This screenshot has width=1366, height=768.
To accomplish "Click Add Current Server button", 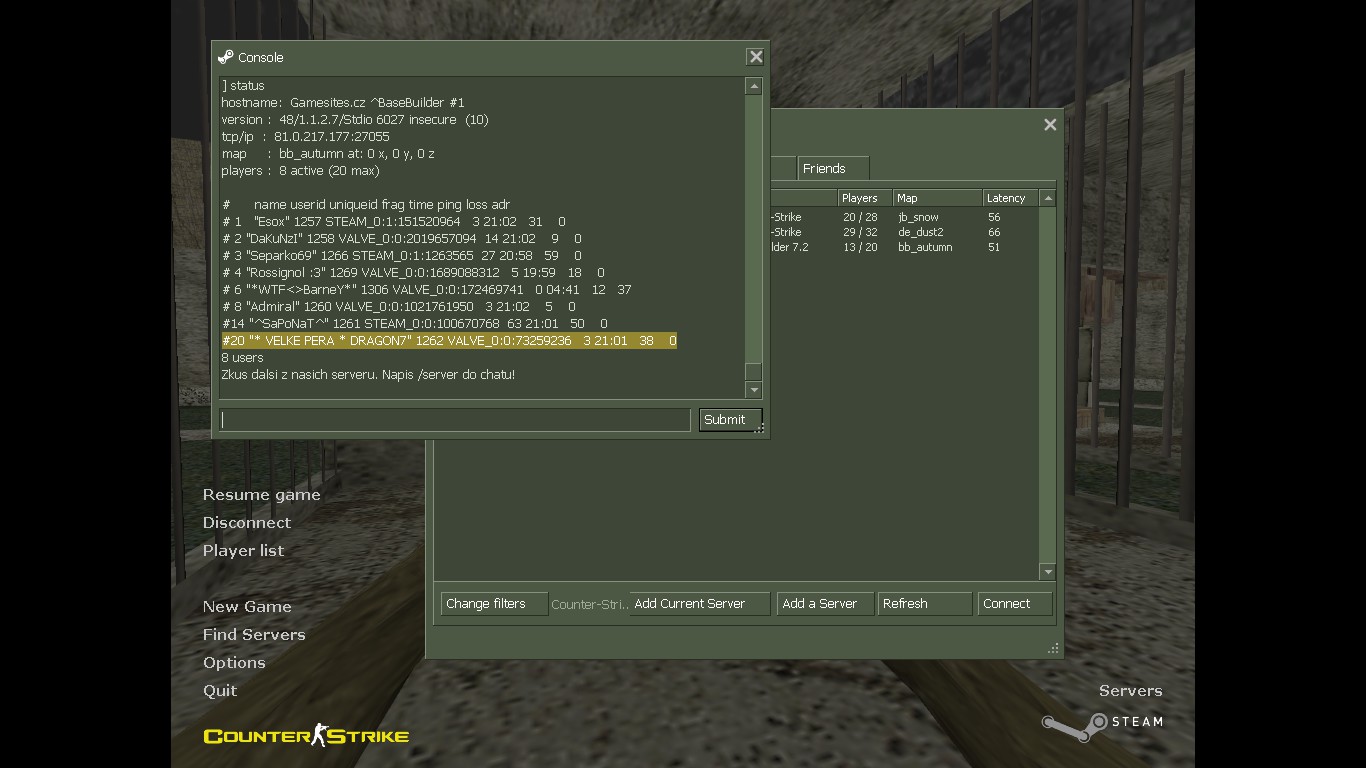I will tap(701, 604).
